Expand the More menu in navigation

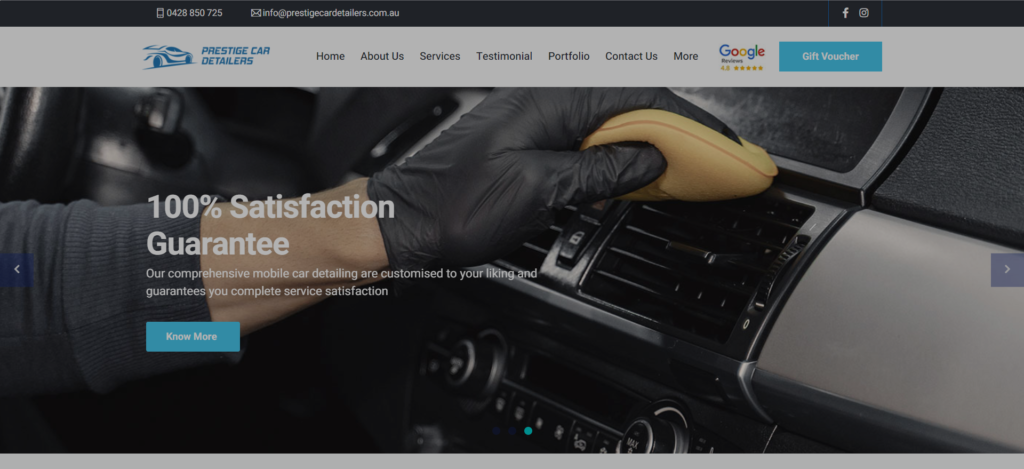pos(686,57)
